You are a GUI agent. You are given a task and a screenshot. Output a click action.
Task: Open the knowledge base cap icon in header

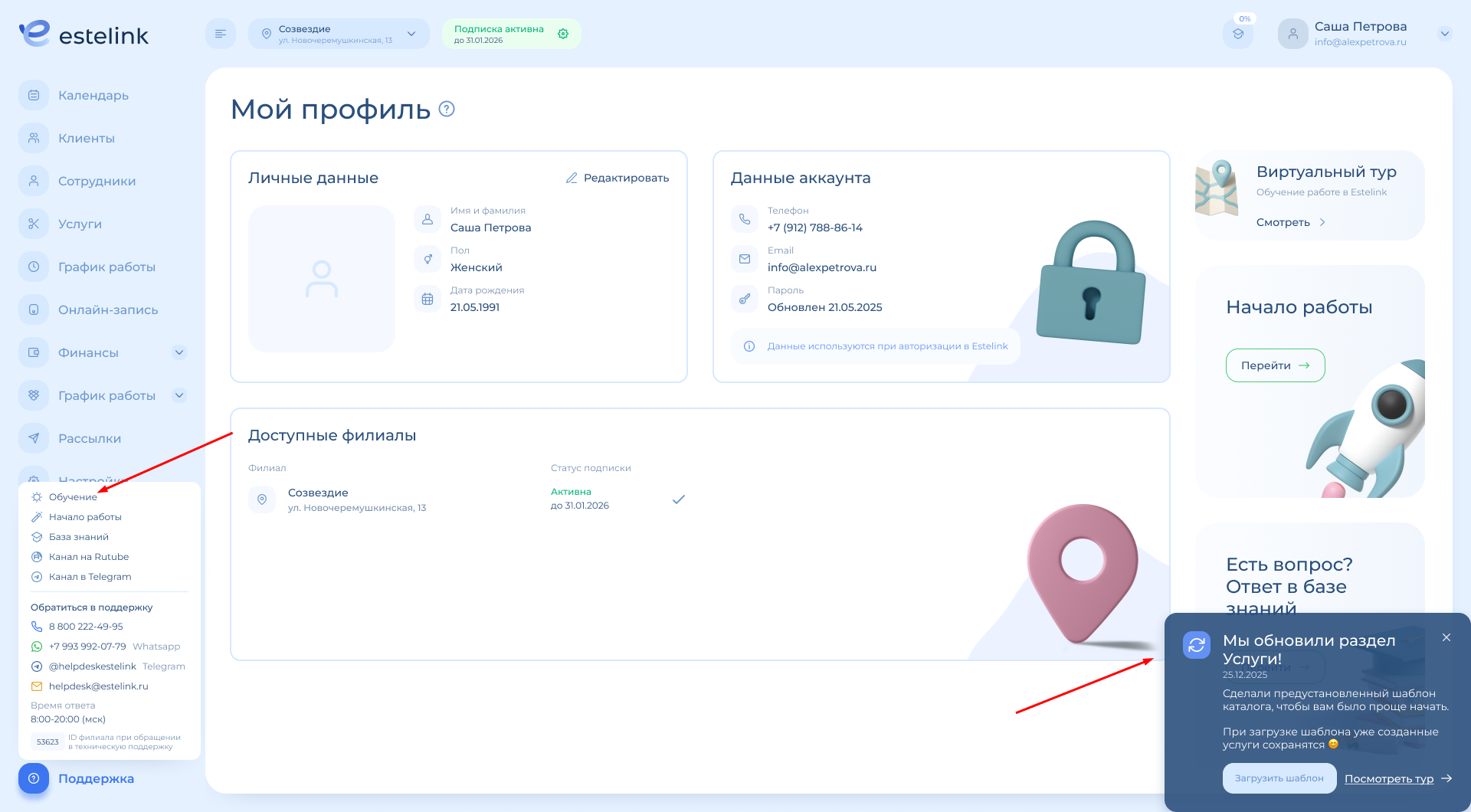1238,34
